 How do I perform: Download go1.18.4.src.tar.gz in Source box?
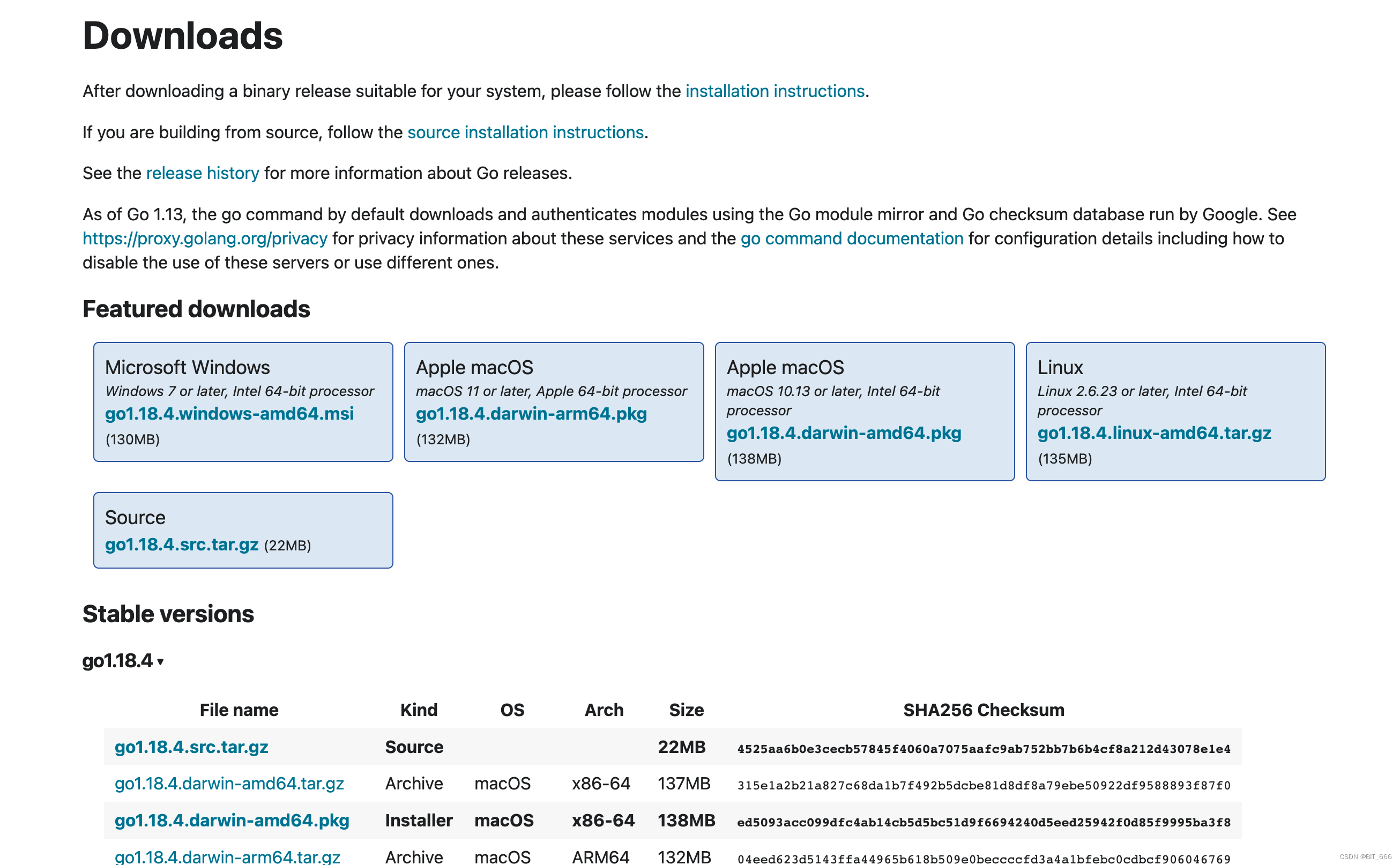pyautogui.click(x=181, y=544)
